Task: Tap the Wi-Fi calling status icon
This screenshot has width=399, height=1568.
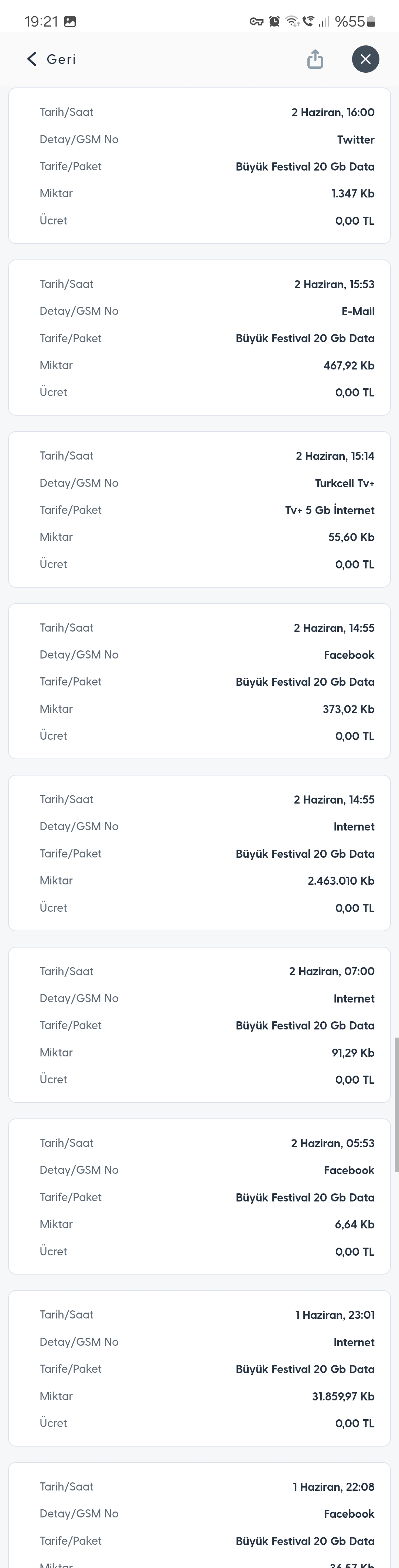Action: coord(308,22)
